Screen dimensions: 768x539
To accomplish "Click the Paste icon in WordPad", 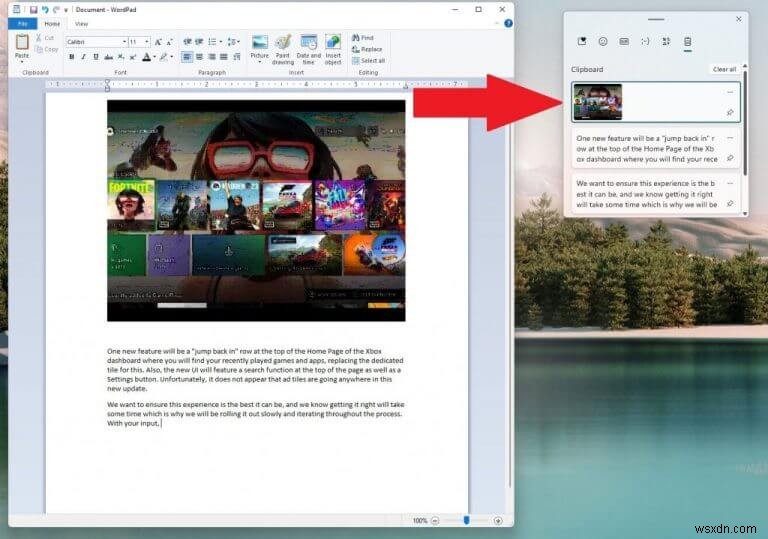I will 22,42.
